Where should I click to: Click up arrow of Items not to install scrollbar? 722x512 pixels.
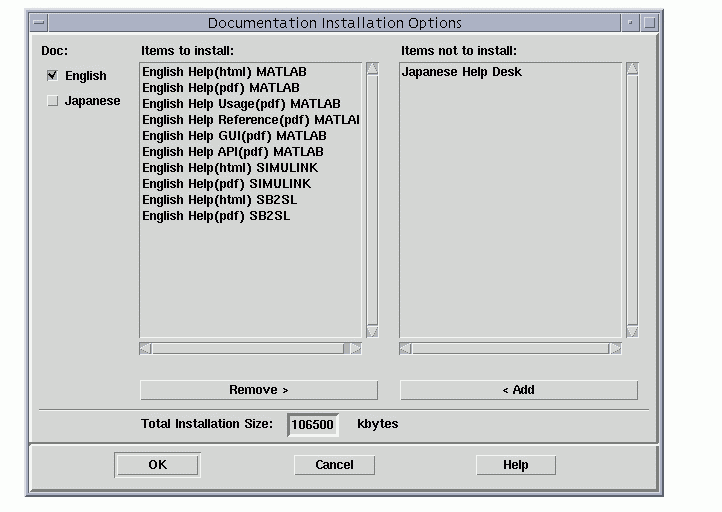coord(632,69)
